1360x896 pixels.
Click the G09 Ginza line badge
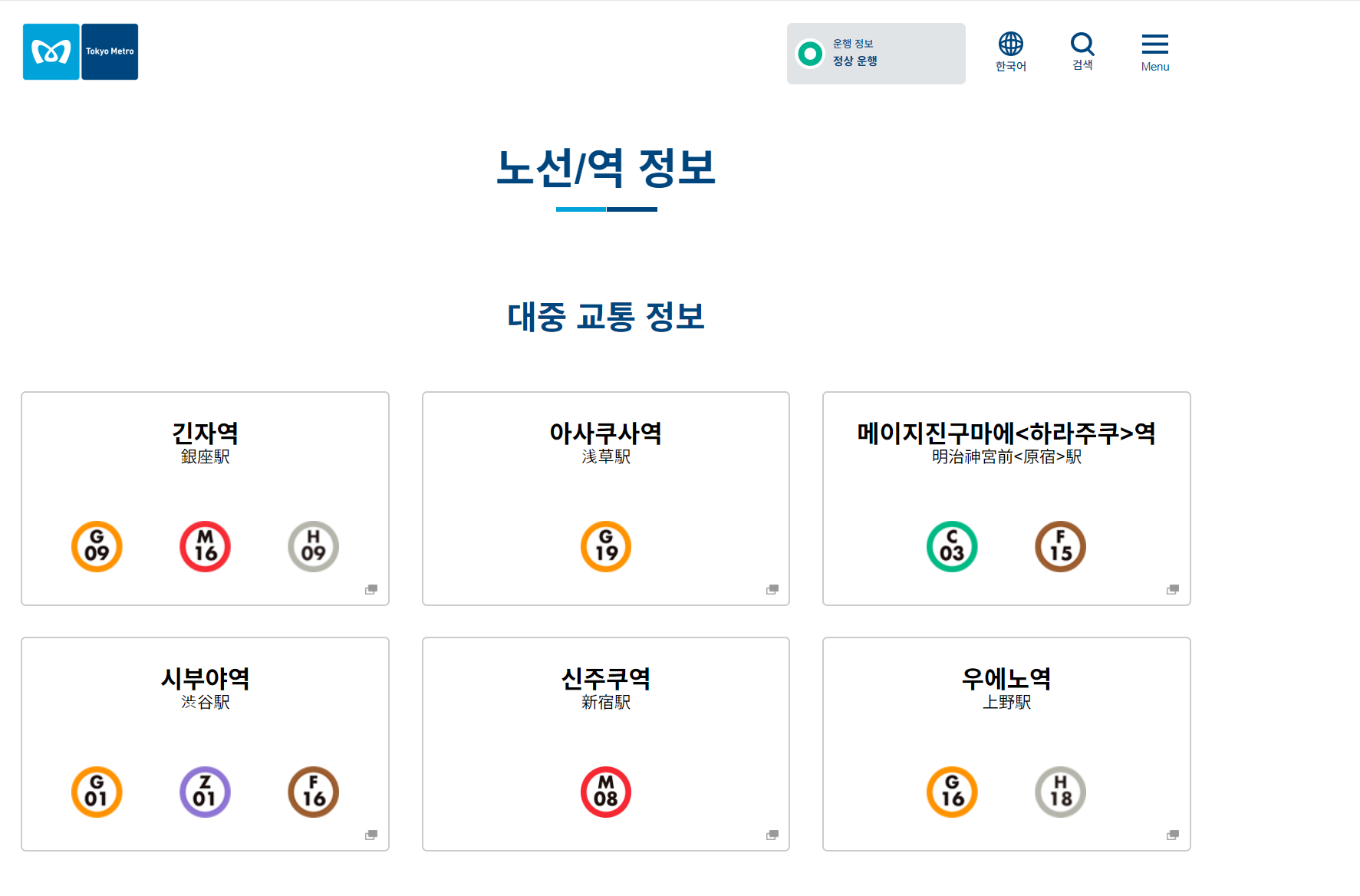coord(97,546)
